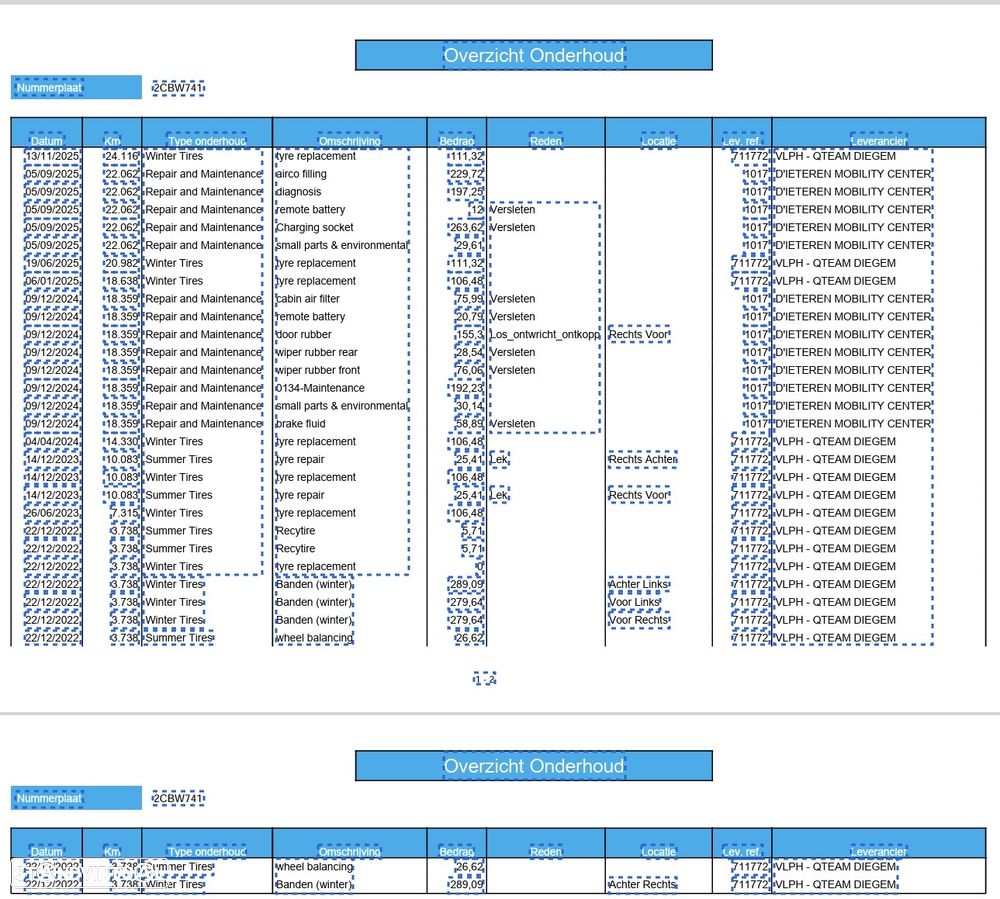
Task: Select the mileage cell 7.315
Action: [x=124, y=513]
